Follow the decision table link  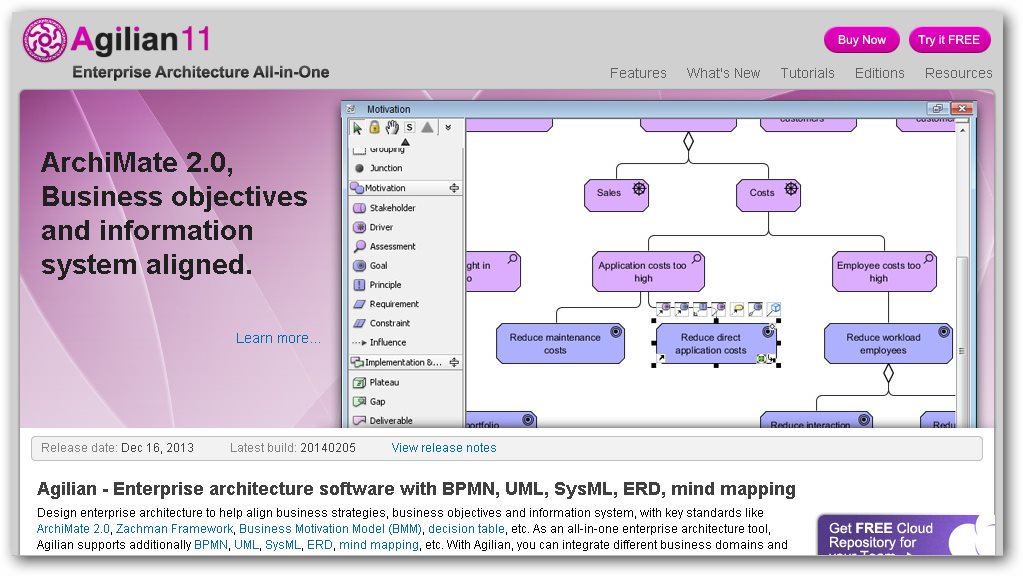point(466,528)
